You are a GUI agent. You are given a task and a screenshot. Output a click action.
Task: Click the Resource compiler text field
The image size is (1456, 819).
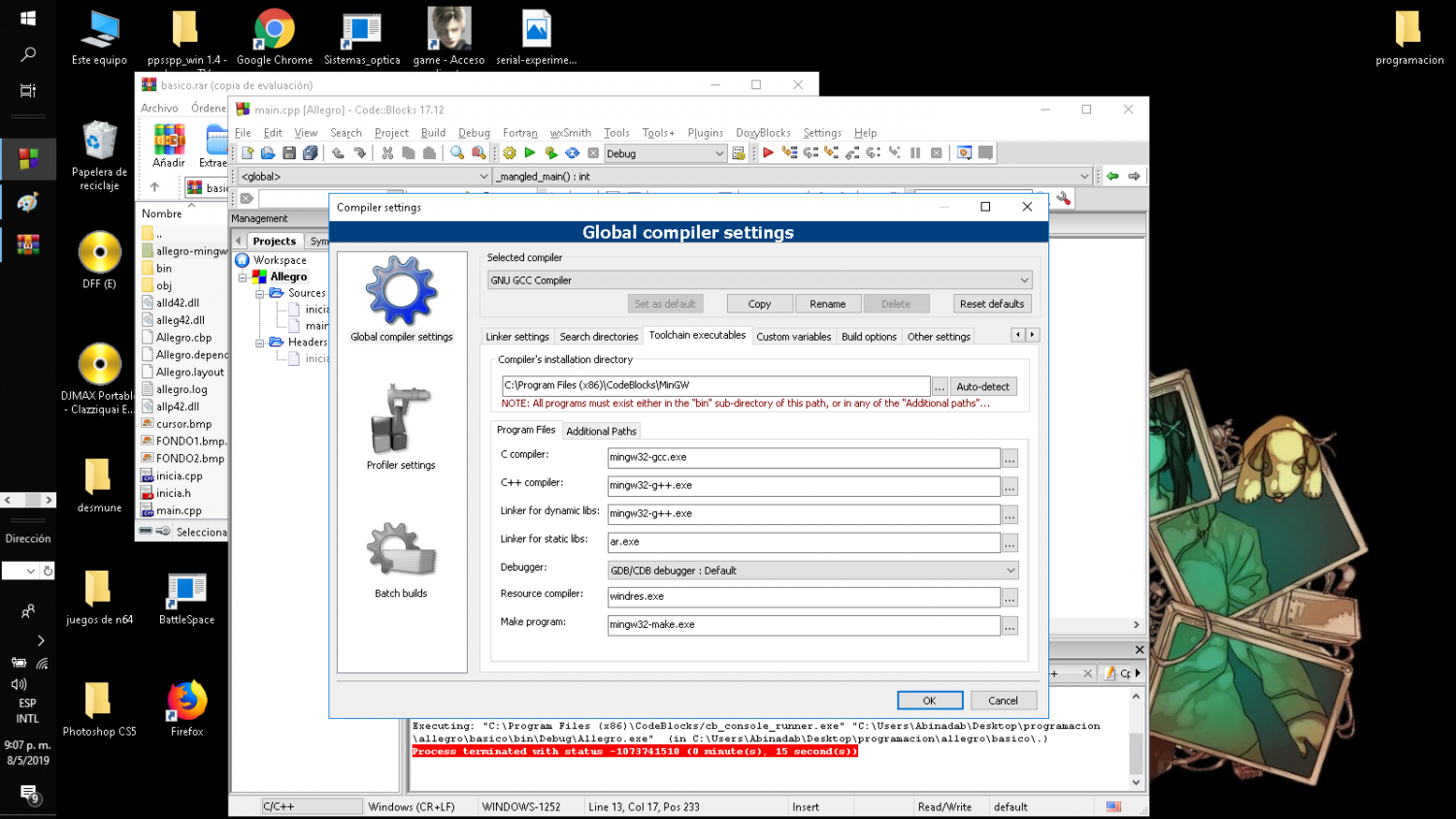point(804,597)
